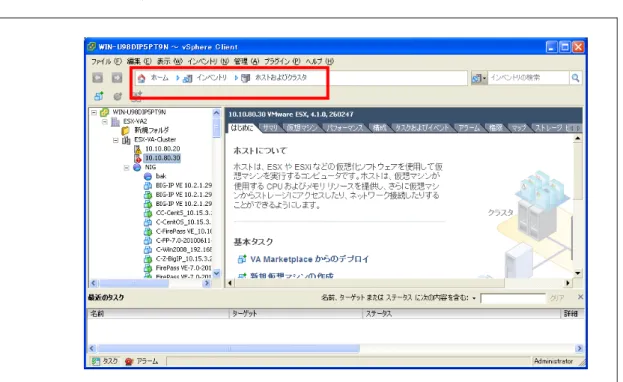Viewport: 623px width, 382px height.
Task: Click the breadcrumb arrow before インベントリ
Action: click(178, 78)
